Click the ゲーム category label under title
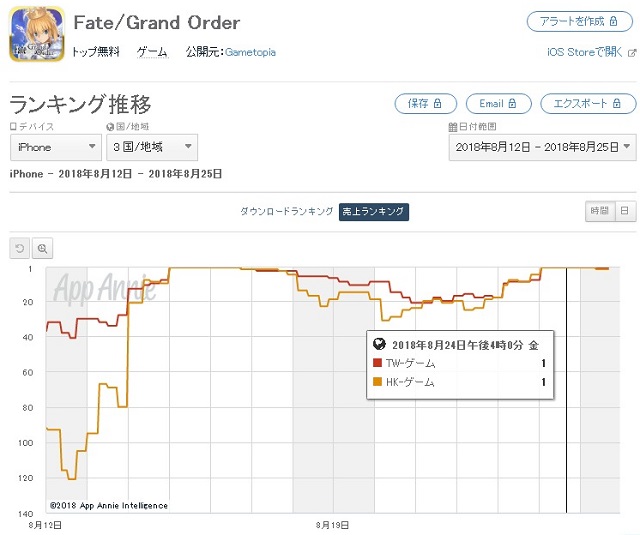Image resolution: width=640 pixels, height=535 pixels. pyautogui.click(x=152, y=52)
